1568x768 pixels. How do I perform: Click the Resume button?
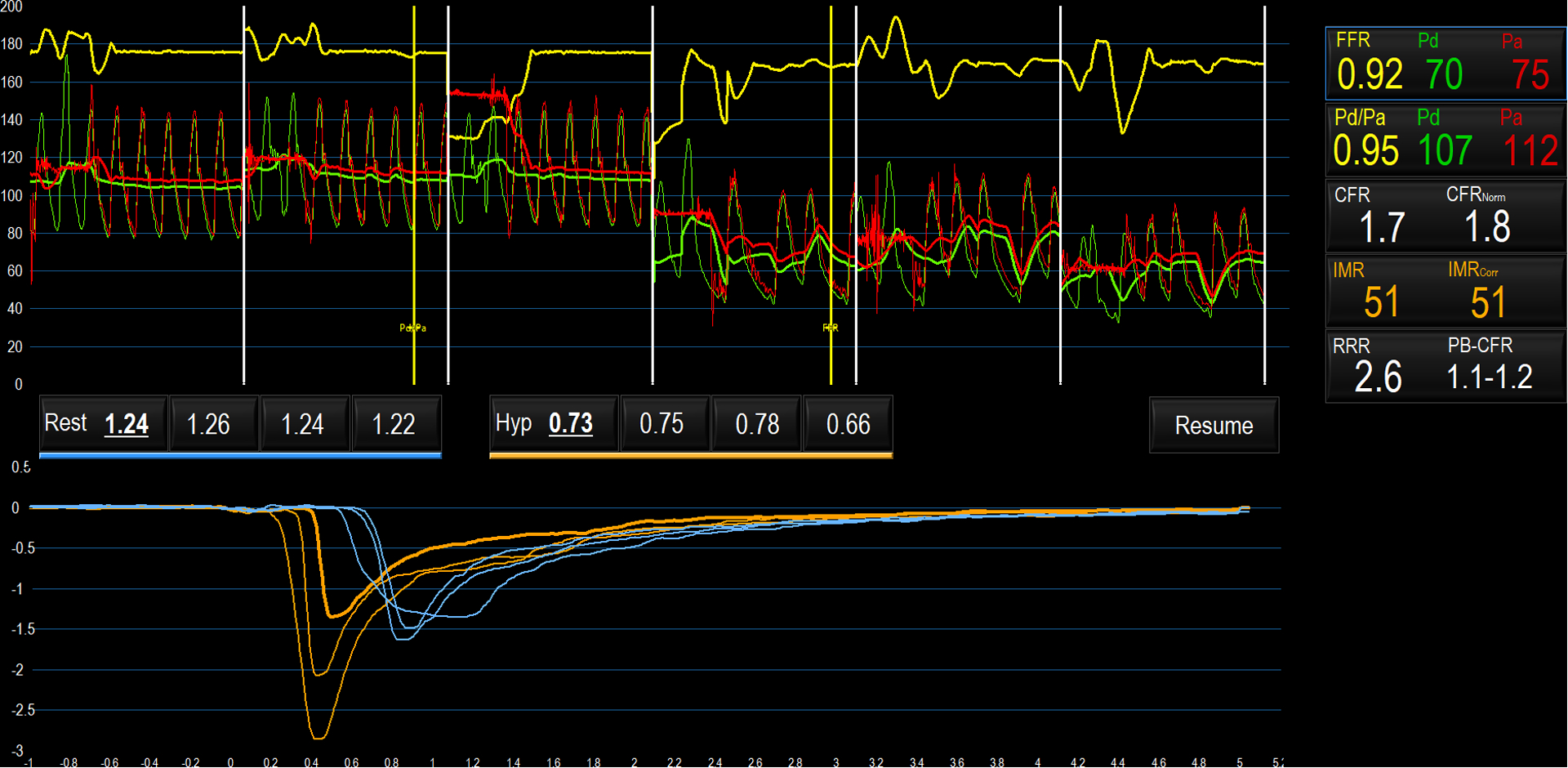coord(1214,425)
